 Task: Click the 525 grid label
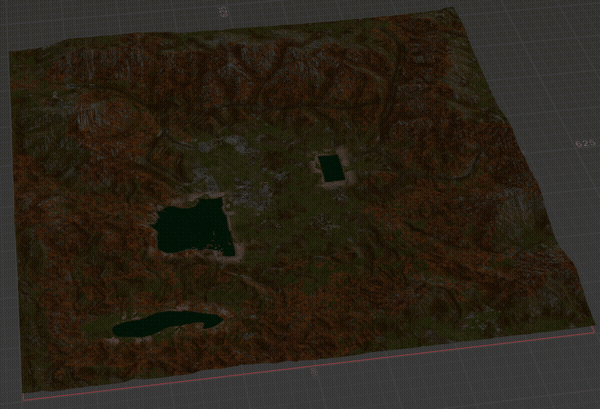[584, 144]
